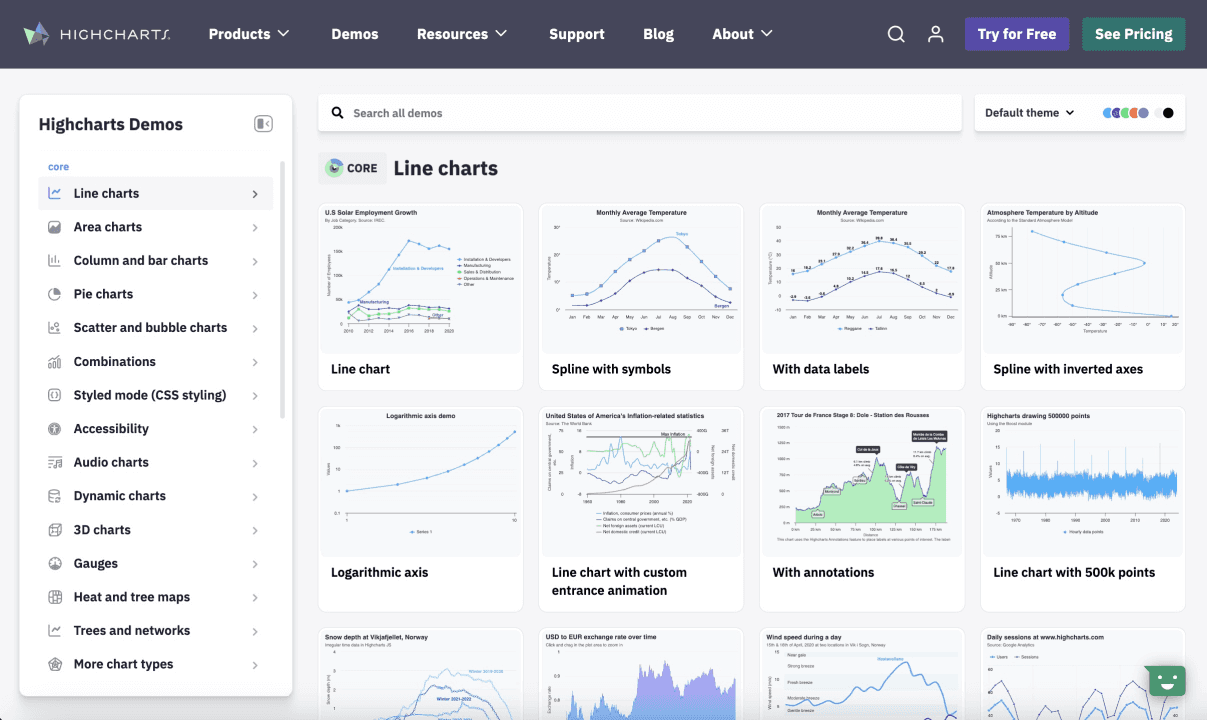The image size is (1207, 720).
Task: Click the Line charts sidebar icon
Action: [x=55, y=194]
